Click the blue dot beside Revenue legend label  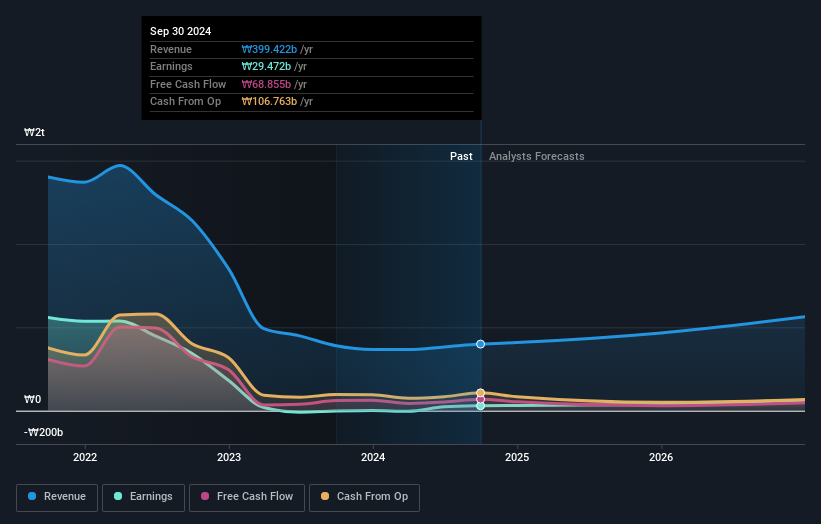33,497
